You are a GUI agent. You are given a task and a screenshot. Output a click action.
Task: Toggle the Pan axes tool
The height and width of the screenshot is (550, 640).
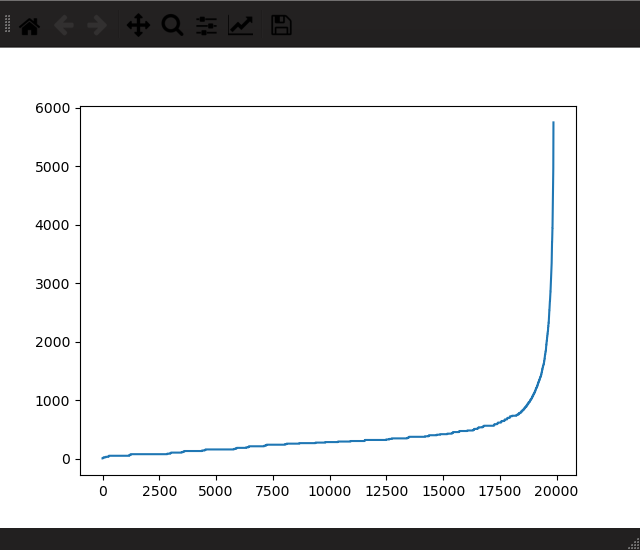(x=138, y=26)
